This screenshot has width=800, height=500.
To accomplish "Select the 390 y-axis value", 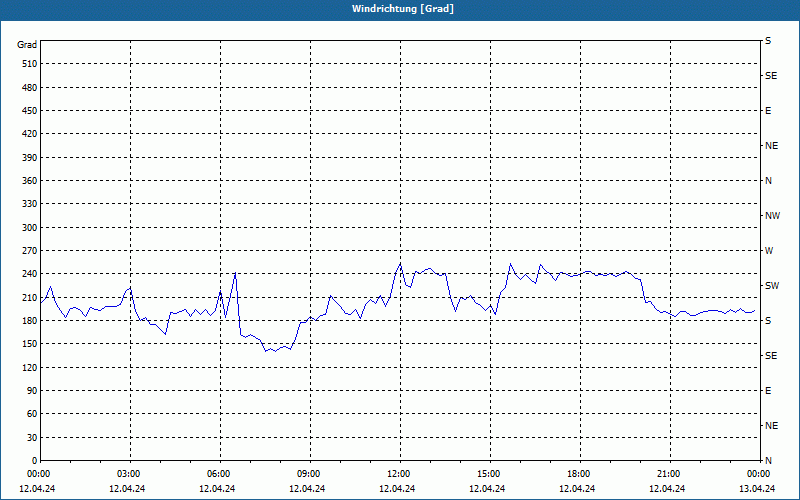I will tap(30, 158).
